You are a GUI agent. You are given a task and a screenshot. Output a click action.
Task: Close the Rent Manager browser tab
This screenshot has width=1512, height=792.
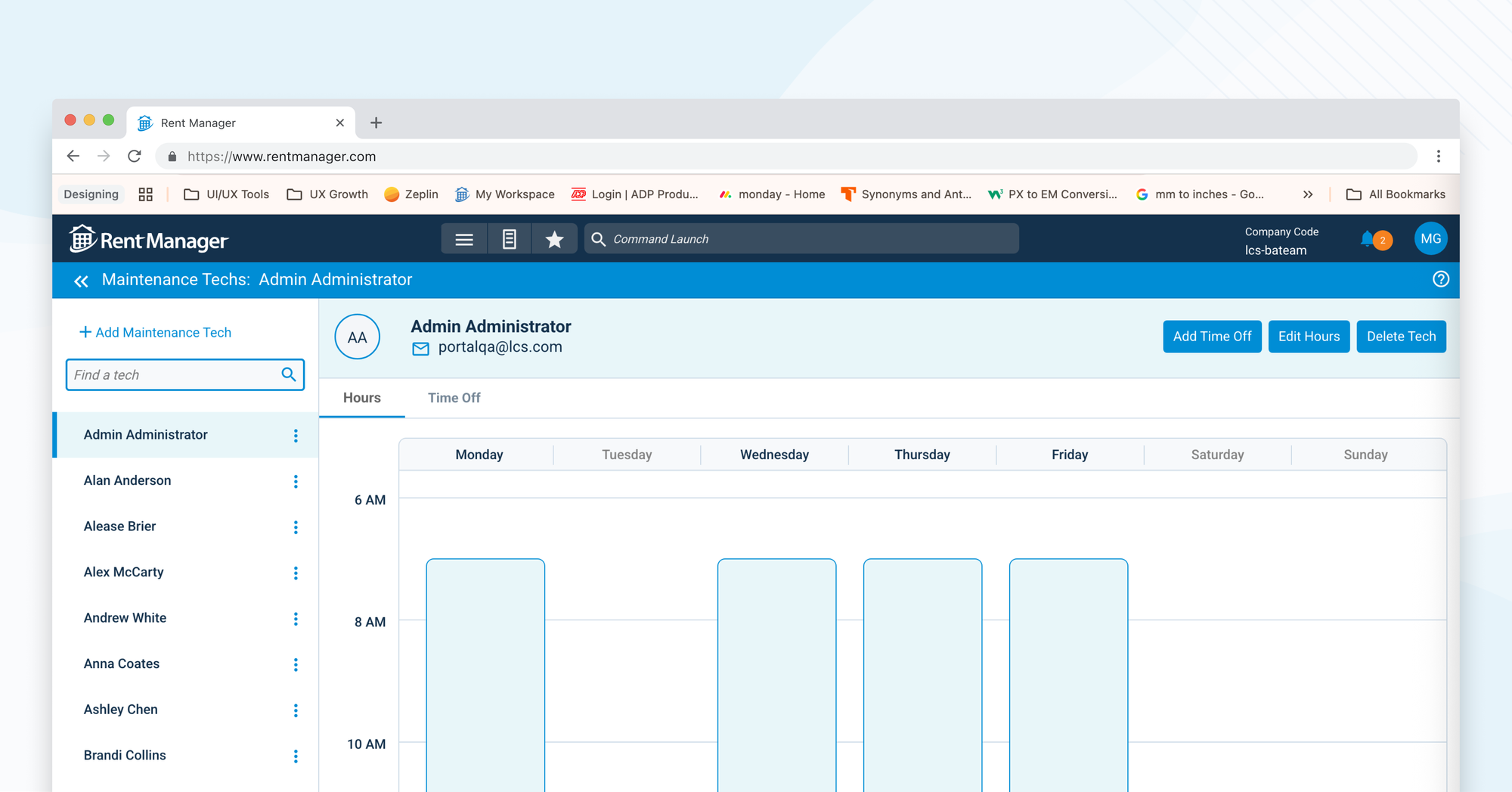[340, 123]
